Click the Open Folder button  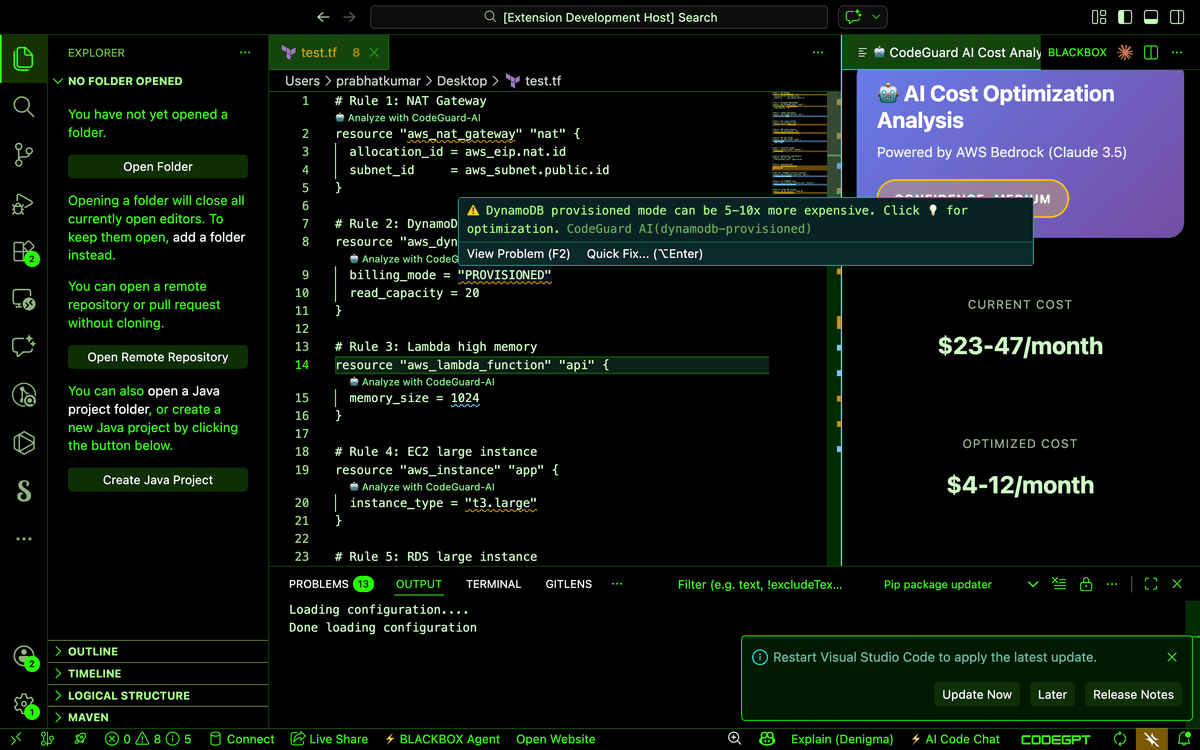click(x=158, y=167)
